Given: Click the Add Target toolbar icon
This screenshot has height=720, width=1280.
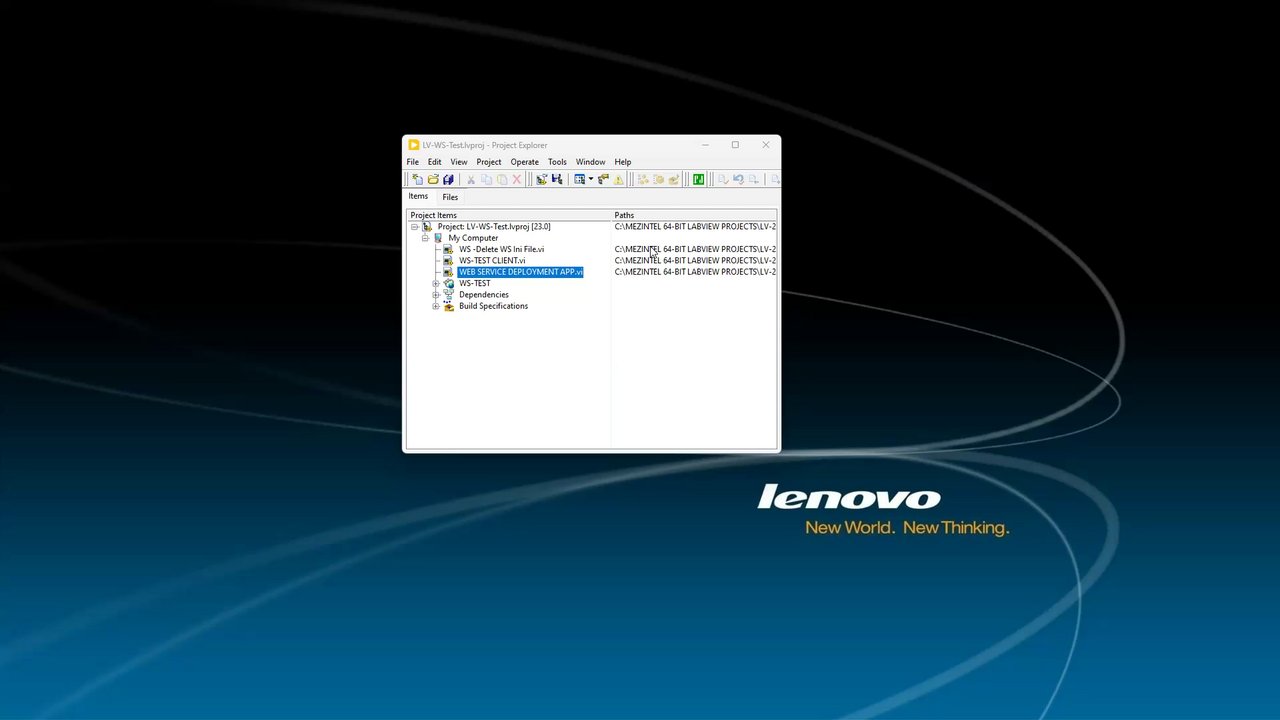Looking at the screenshot, I should pyautogui.click(x=541, y=179).
